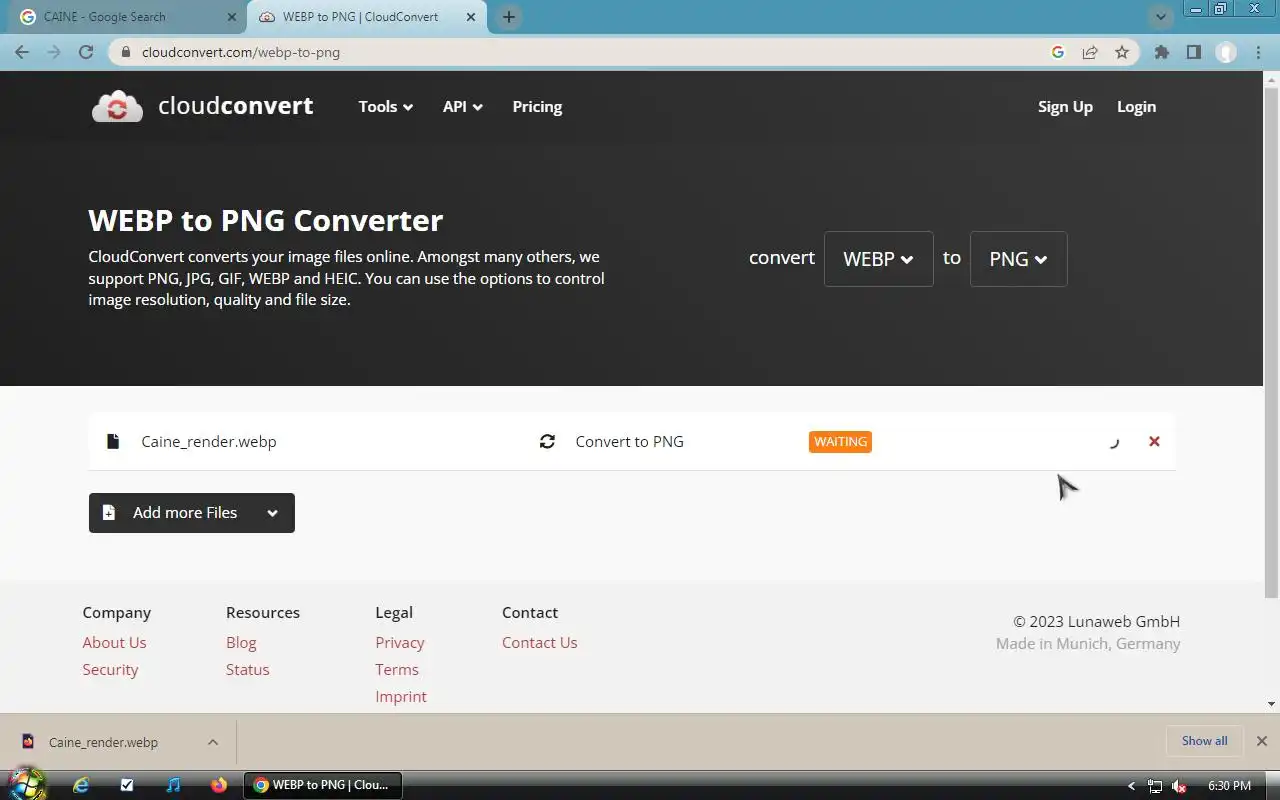This screenshot has width=1280, height=800.
Task: Click the Add more Files button
Action: tap(191, 513)
